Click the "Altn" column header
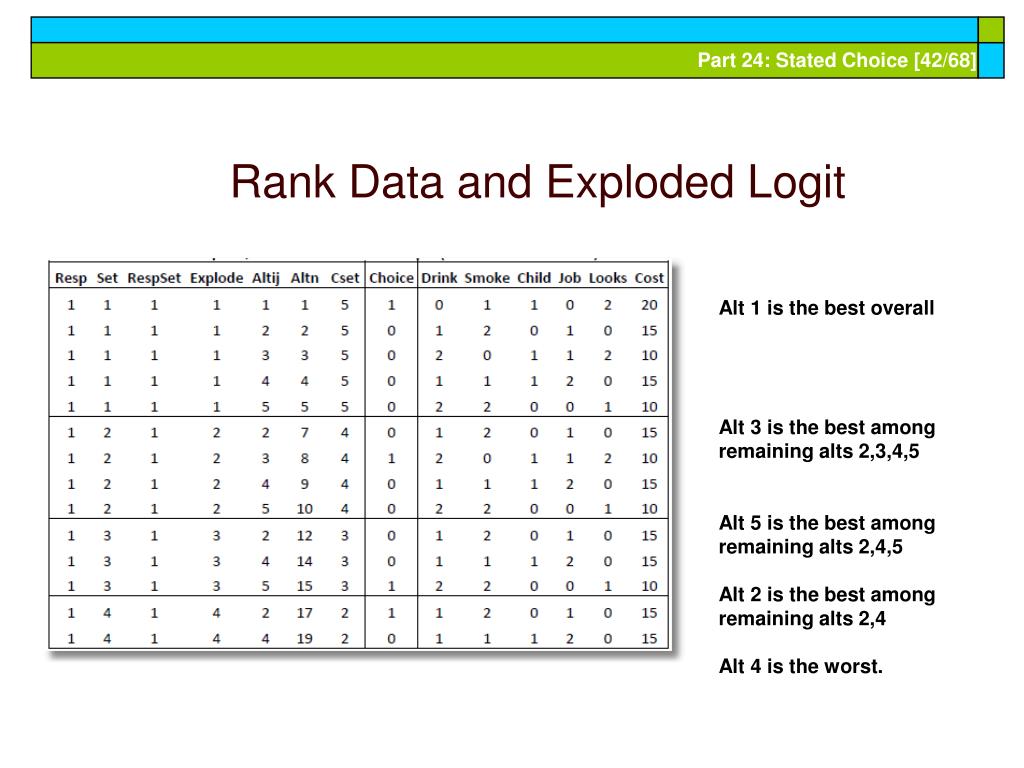Screen dimensions: 1024x768 click(304, 278)
